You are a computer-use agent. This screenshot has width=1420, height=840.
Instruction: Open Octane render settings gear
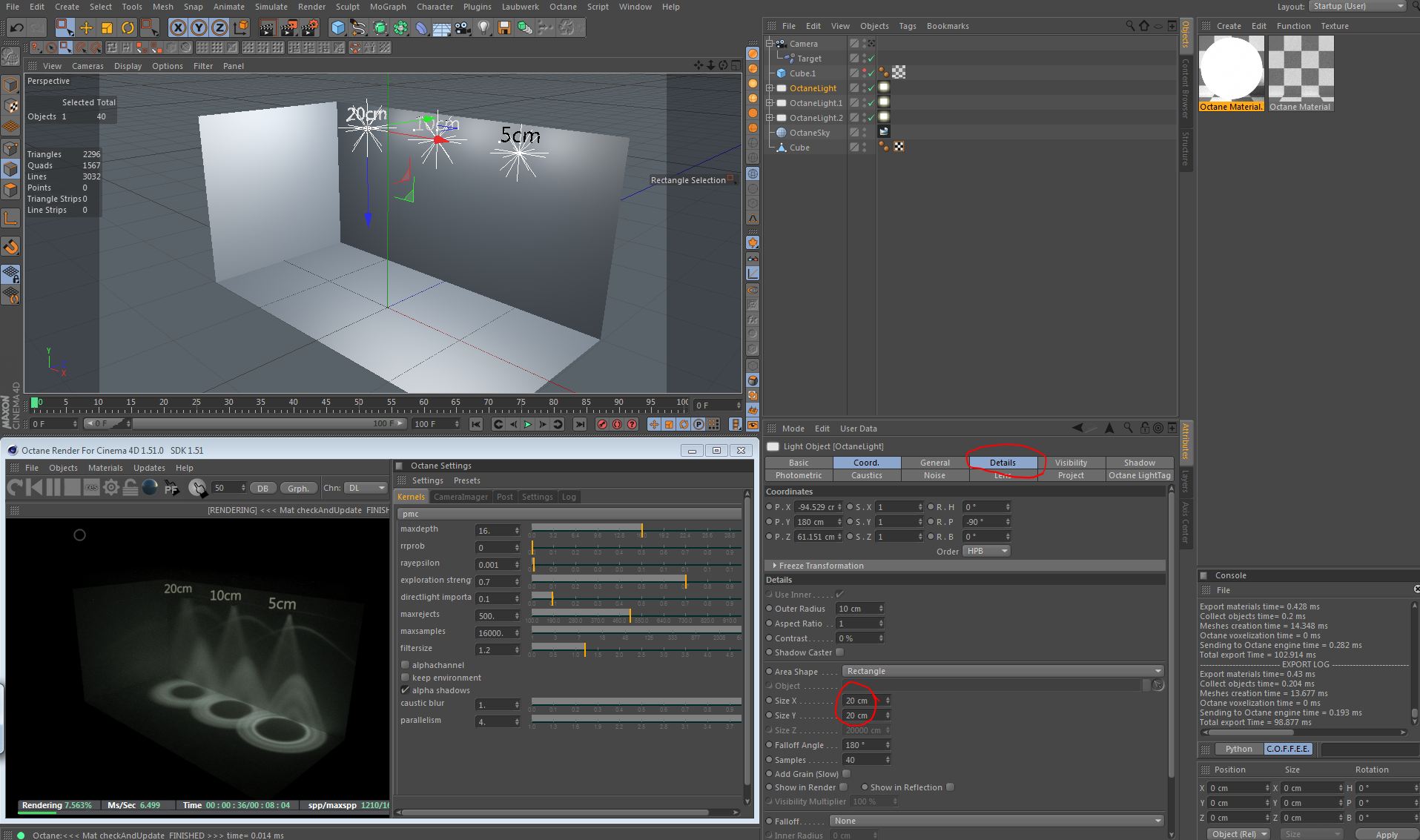click(110, 487)
